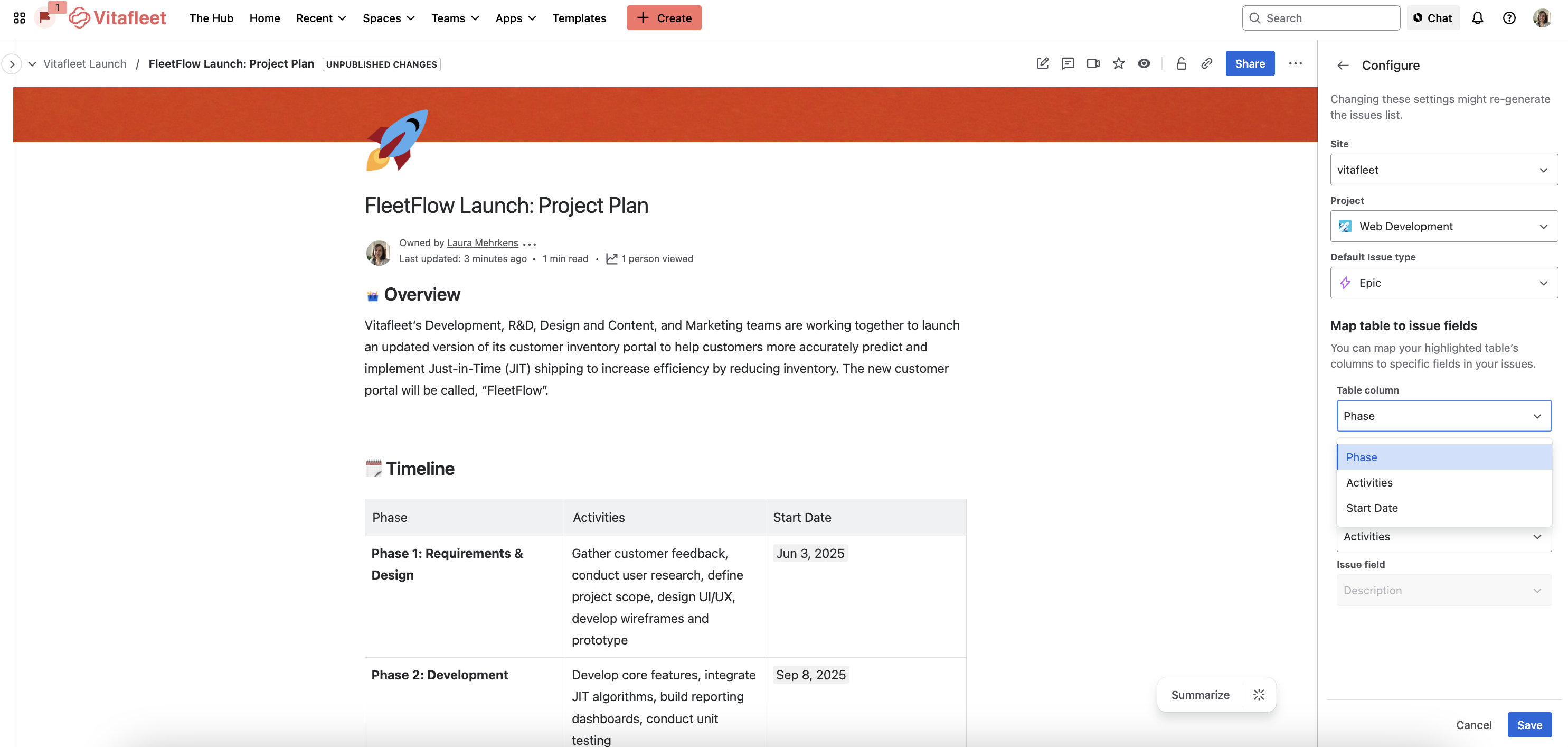This screenshot has height=747, width=1568.
Task: Open the help question mark icon
Action: click(1509, 17)
